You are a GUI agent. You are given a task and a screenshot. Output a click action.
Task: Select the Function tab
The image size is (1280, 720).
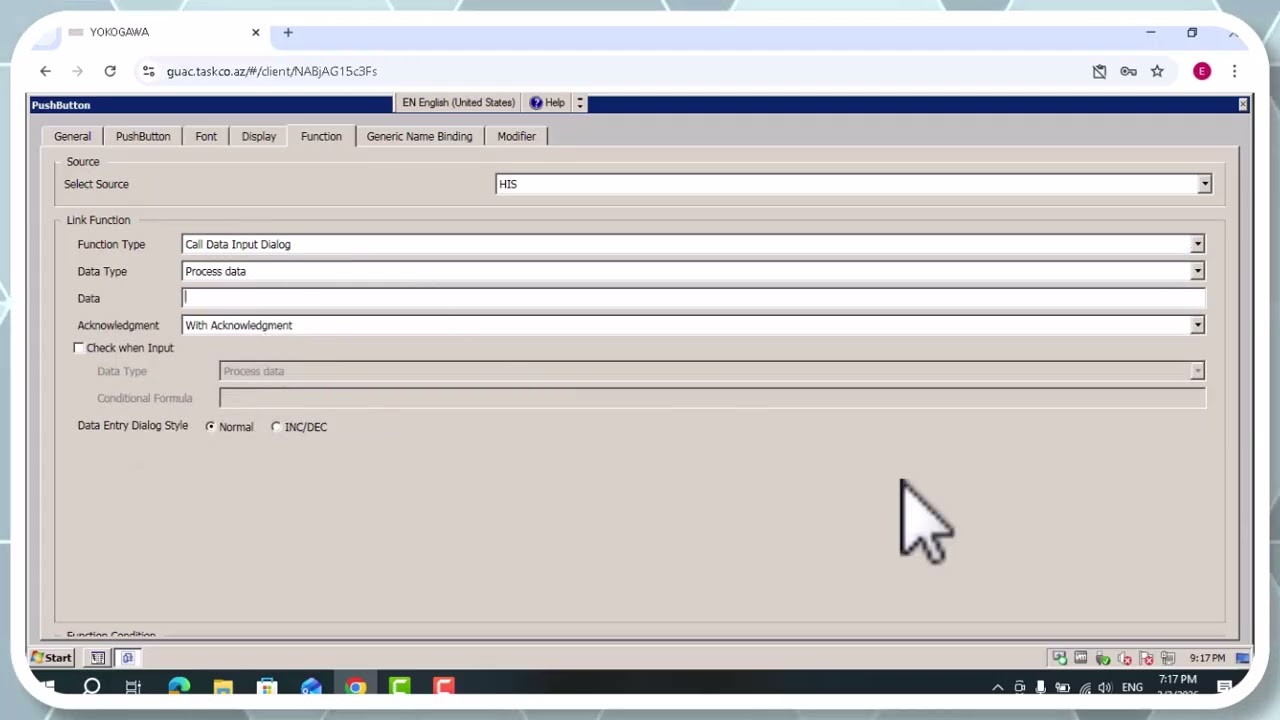(321, 136)
